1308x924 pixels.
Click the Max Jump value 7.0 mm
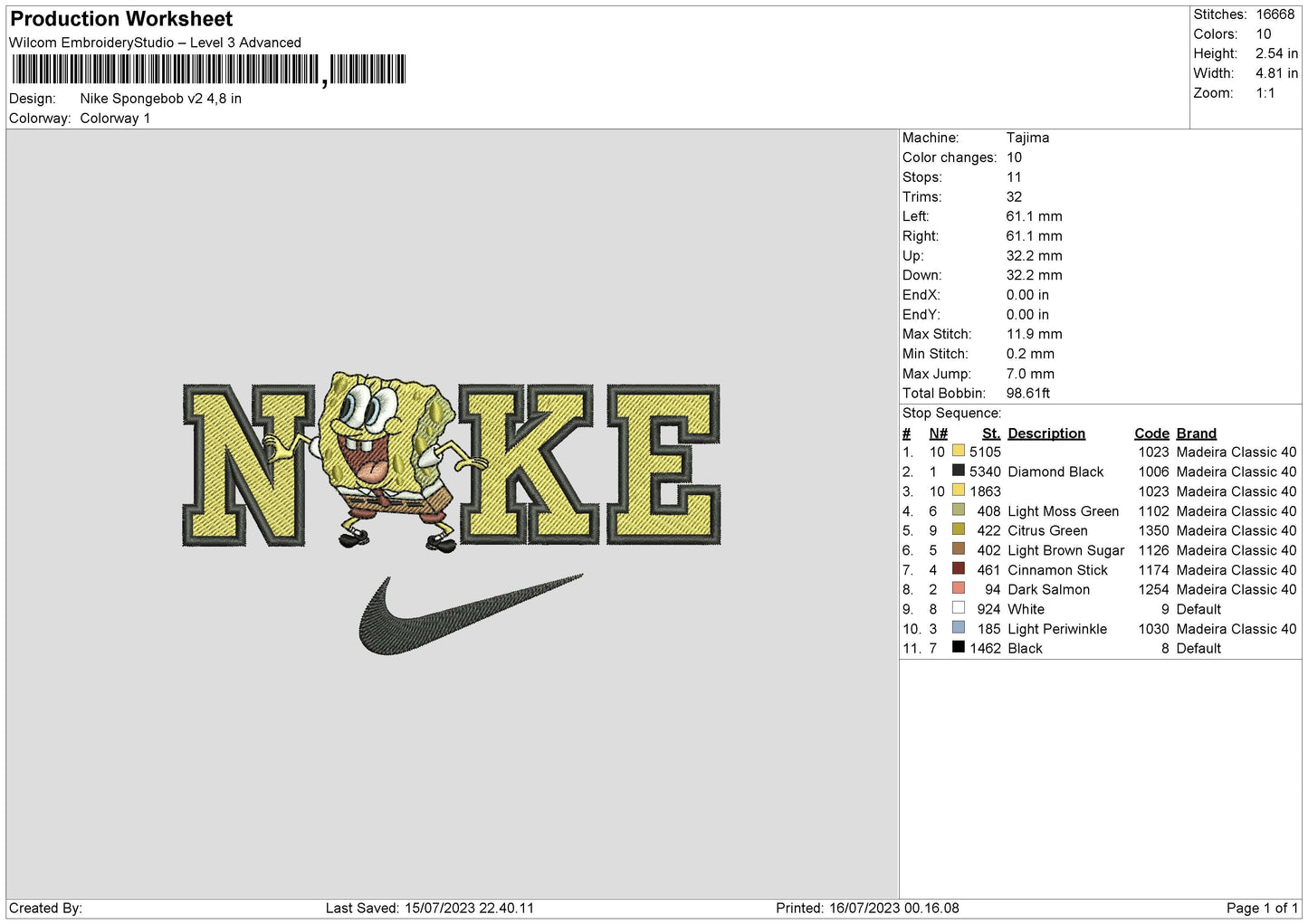(x=1030, y=374)
